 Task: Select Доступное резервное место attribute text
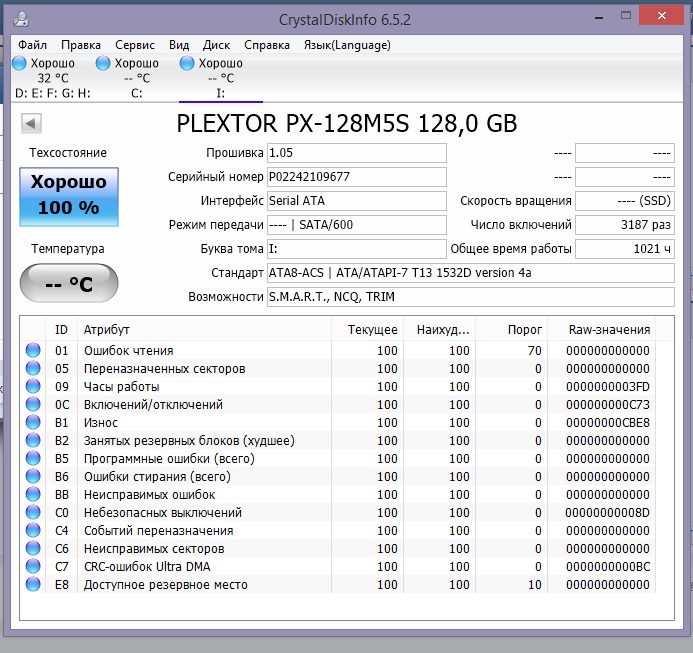point(166,585)
